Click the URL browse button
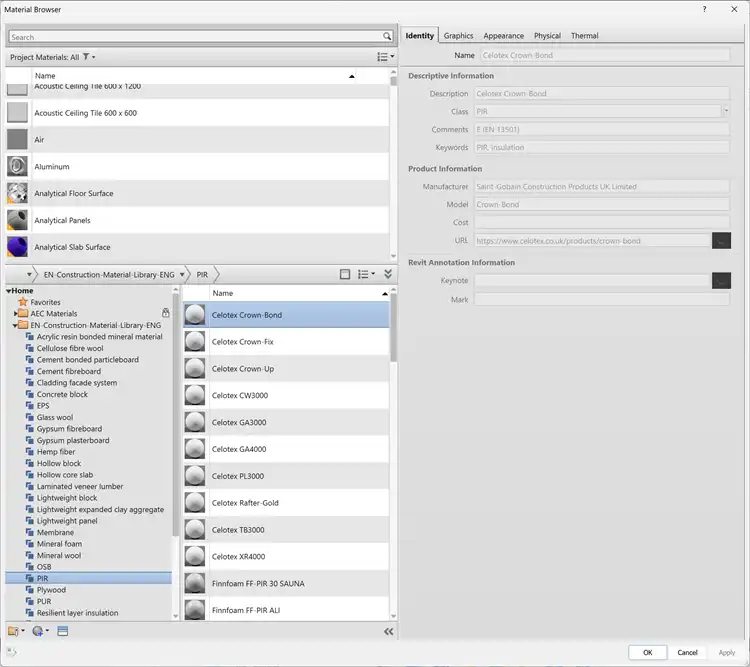Image resolution: width=750 pixels, height=667 pixels. (721, 241)
